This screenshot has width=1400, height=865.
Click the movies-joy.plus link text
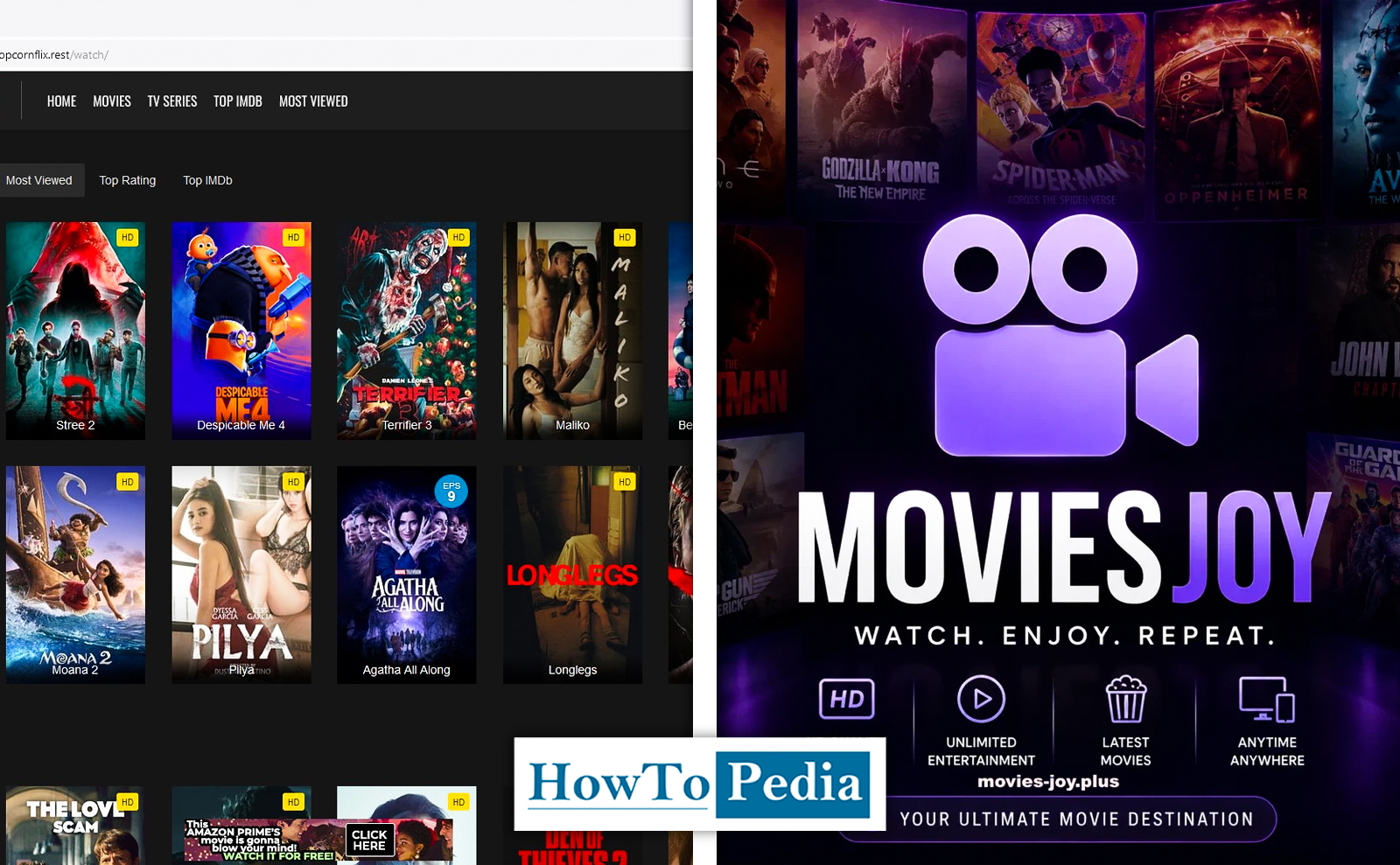[1048, 782]
